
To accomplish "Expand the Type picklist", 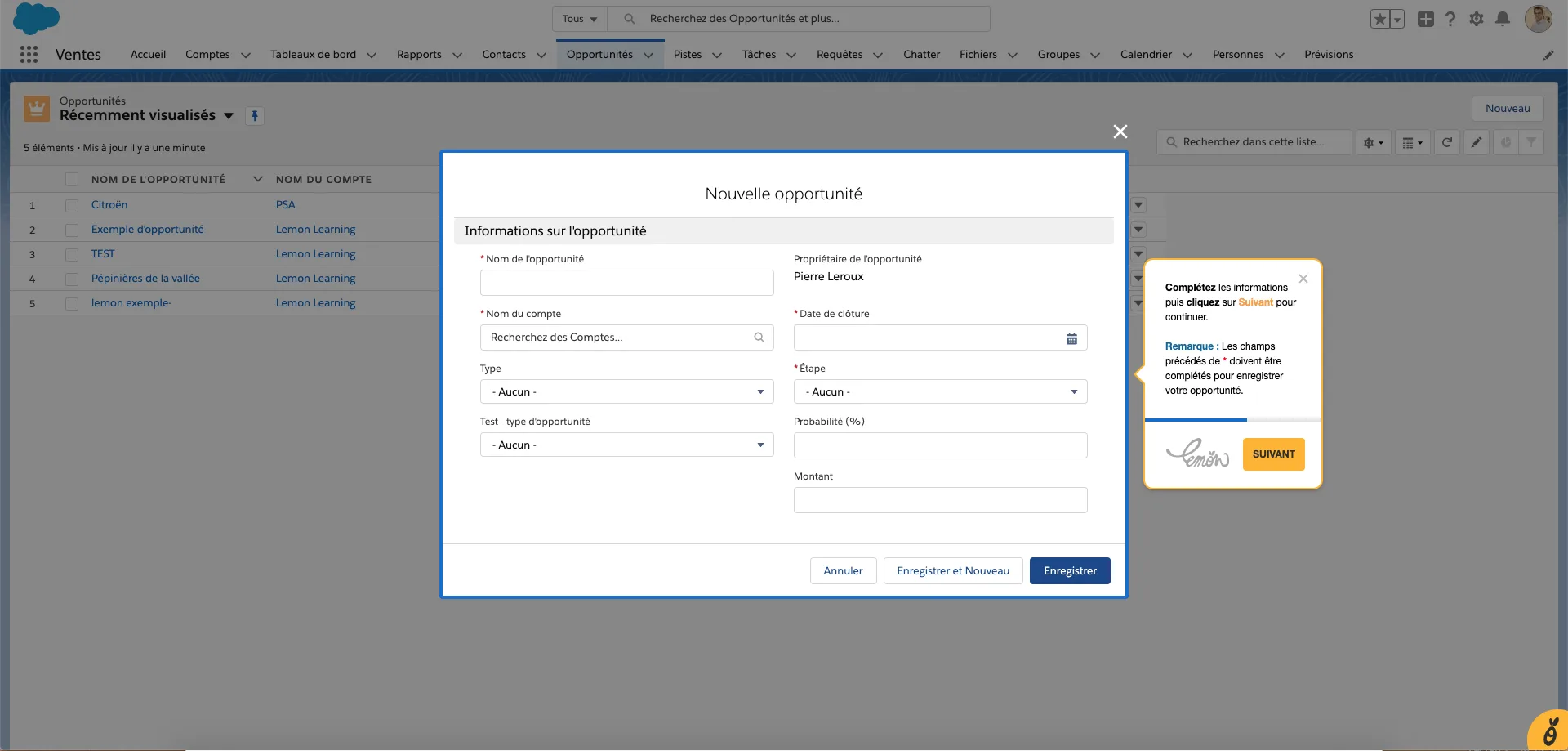I will (x=627, y=391).
